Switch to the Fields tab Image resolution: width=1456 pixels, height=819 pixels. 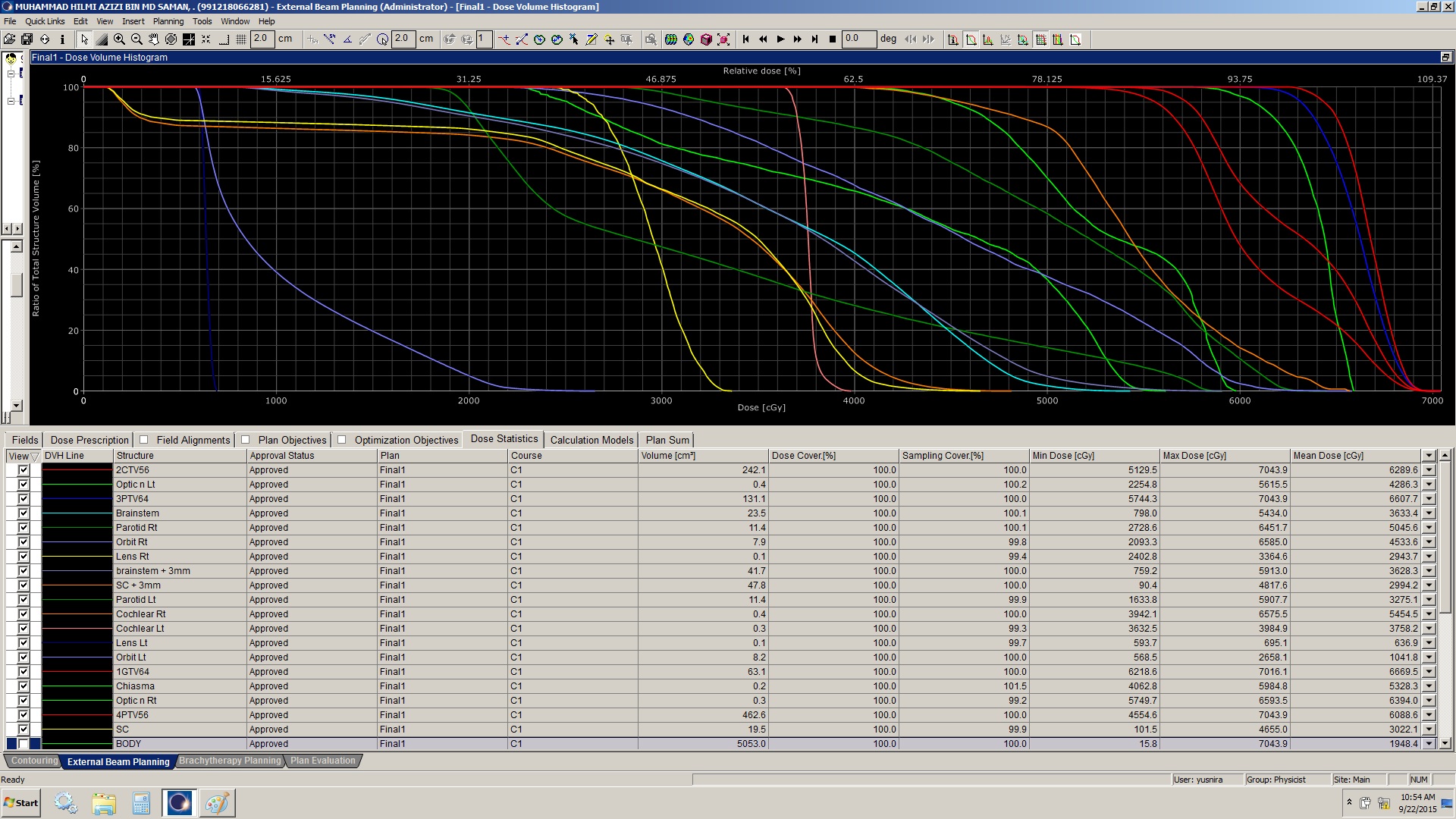24,440
